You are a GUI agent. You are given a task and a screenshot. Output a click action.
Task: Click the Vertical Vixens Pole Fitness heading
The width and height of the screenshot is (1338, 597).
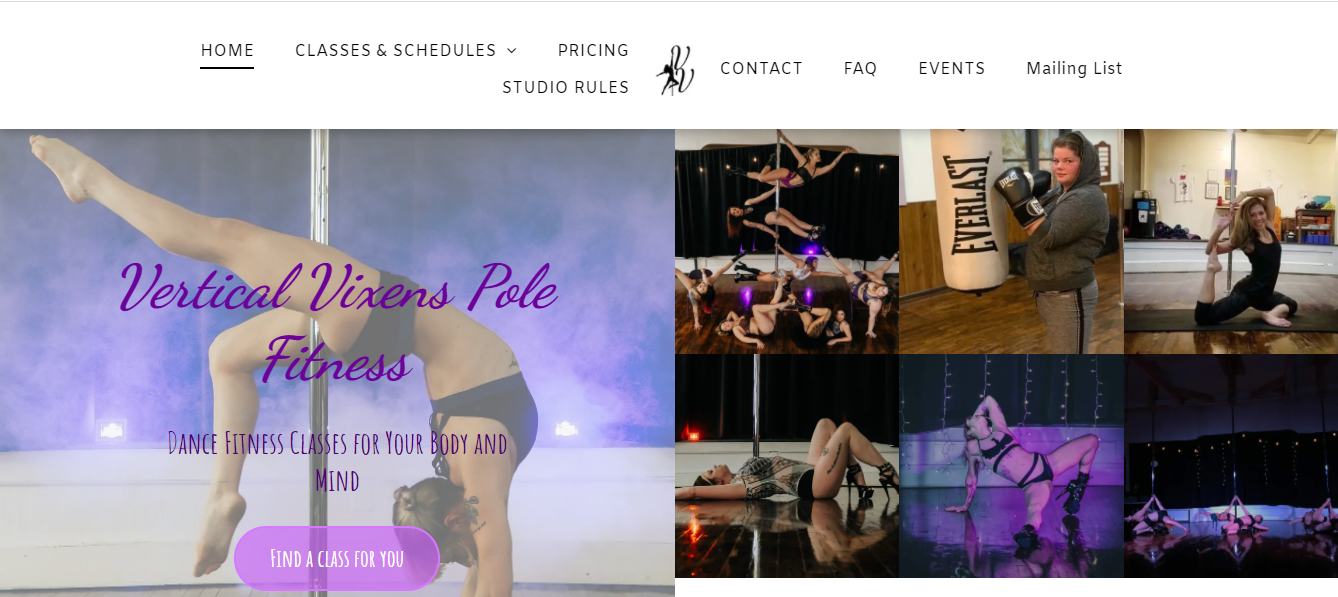click(337, 322)
